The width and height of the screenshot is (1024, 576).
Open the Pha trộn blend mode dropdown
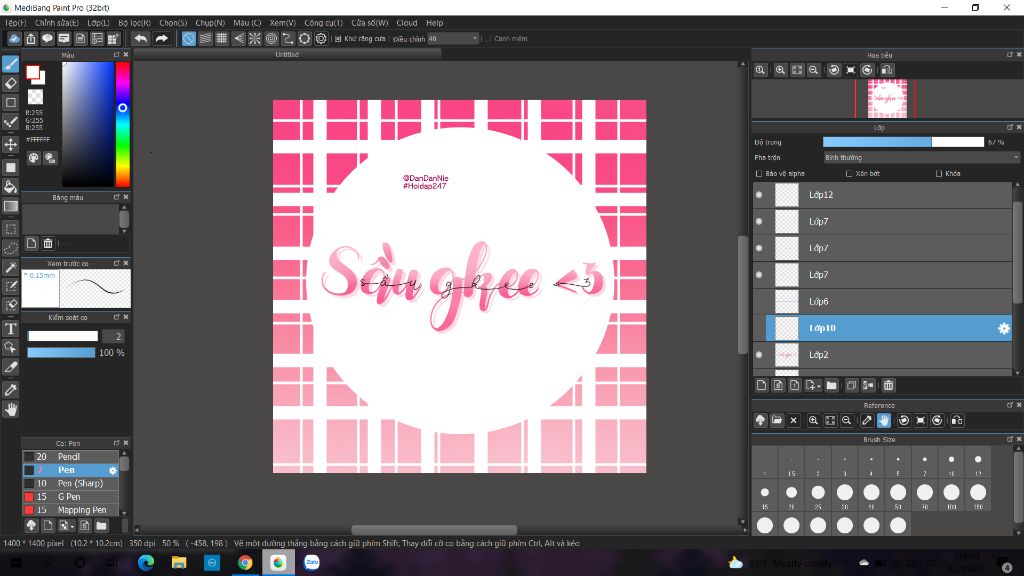coord(920,157)
